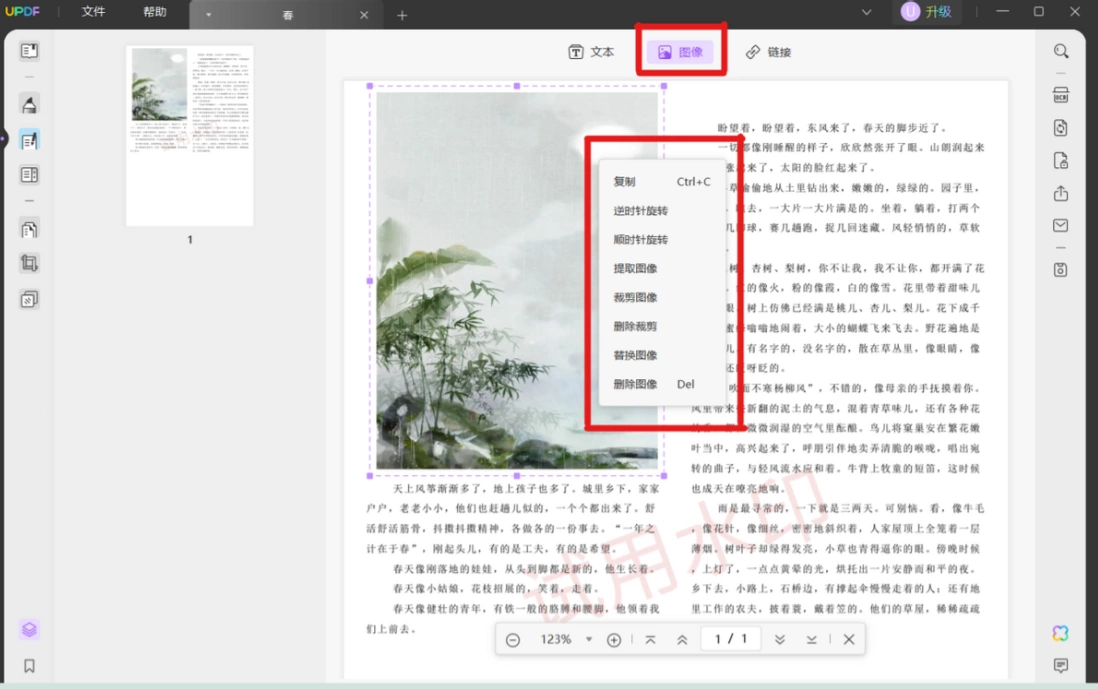1098x689 pixels.
Task: Click the OCR recognition icon
Action: click(x=1061, y=95)
